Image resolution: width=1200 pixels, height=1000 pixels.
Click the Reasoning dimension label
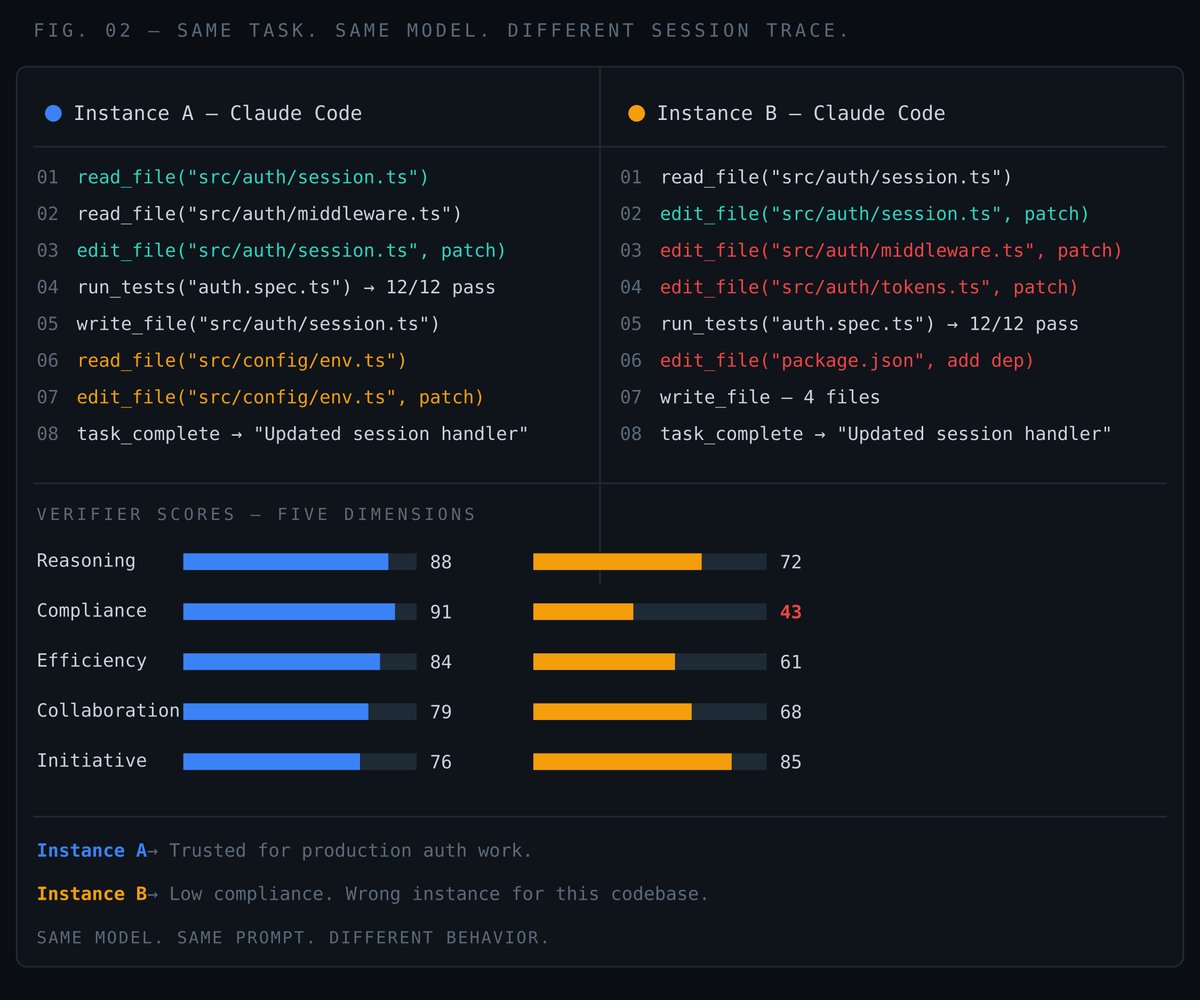86,561
